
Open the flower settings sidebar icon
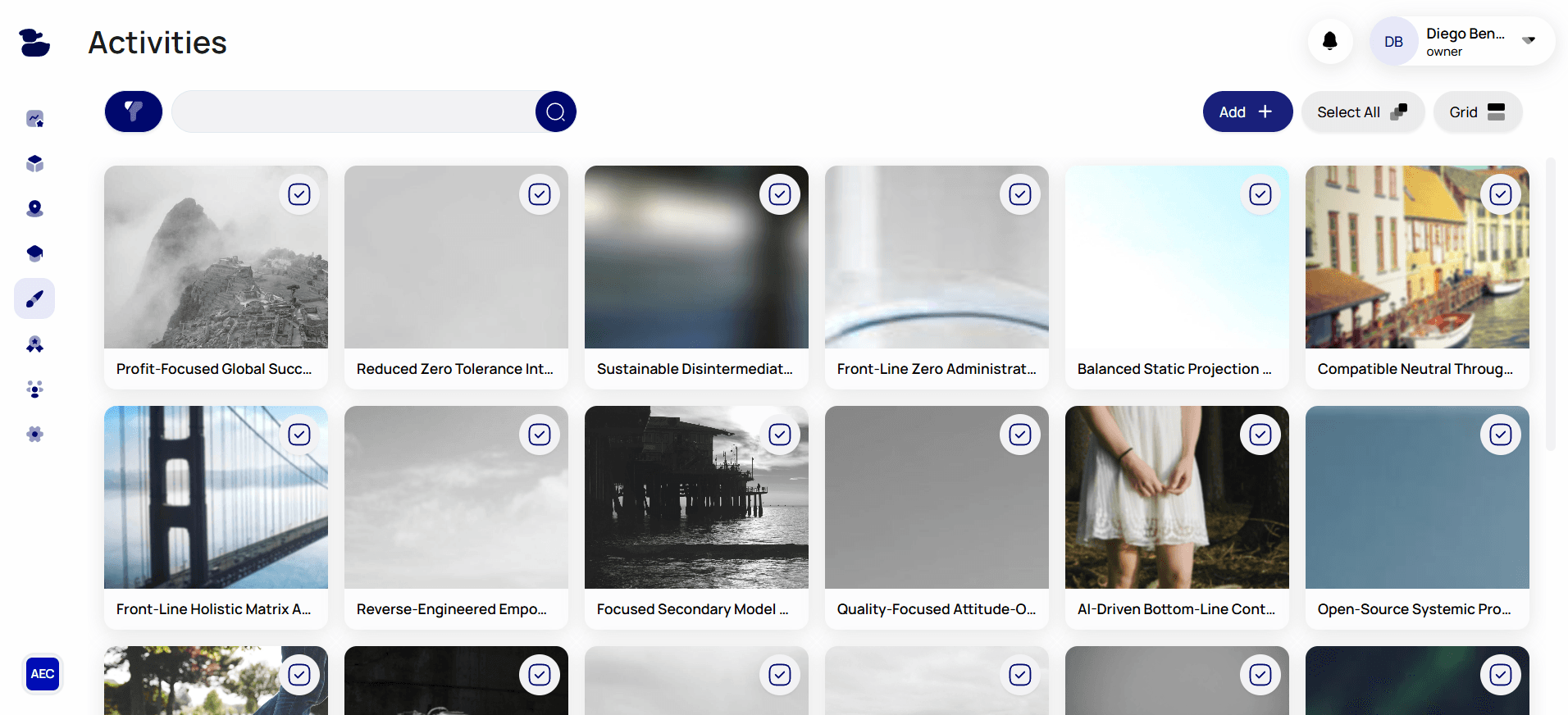(x=34, y=434)
